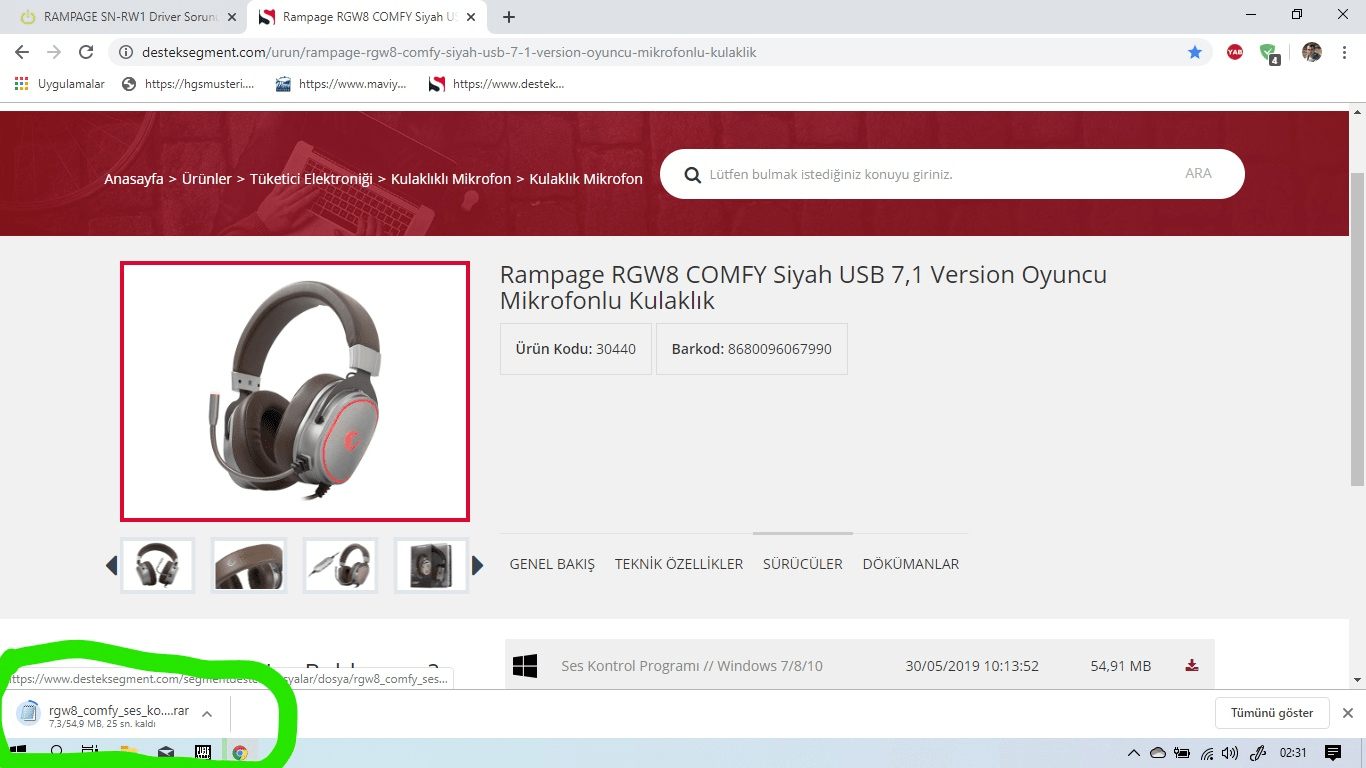Image resolution: width=1366 pixels, height=768 pixels.
Task: Open Chrome's three-dot menu
Action: pos(1344,52)
